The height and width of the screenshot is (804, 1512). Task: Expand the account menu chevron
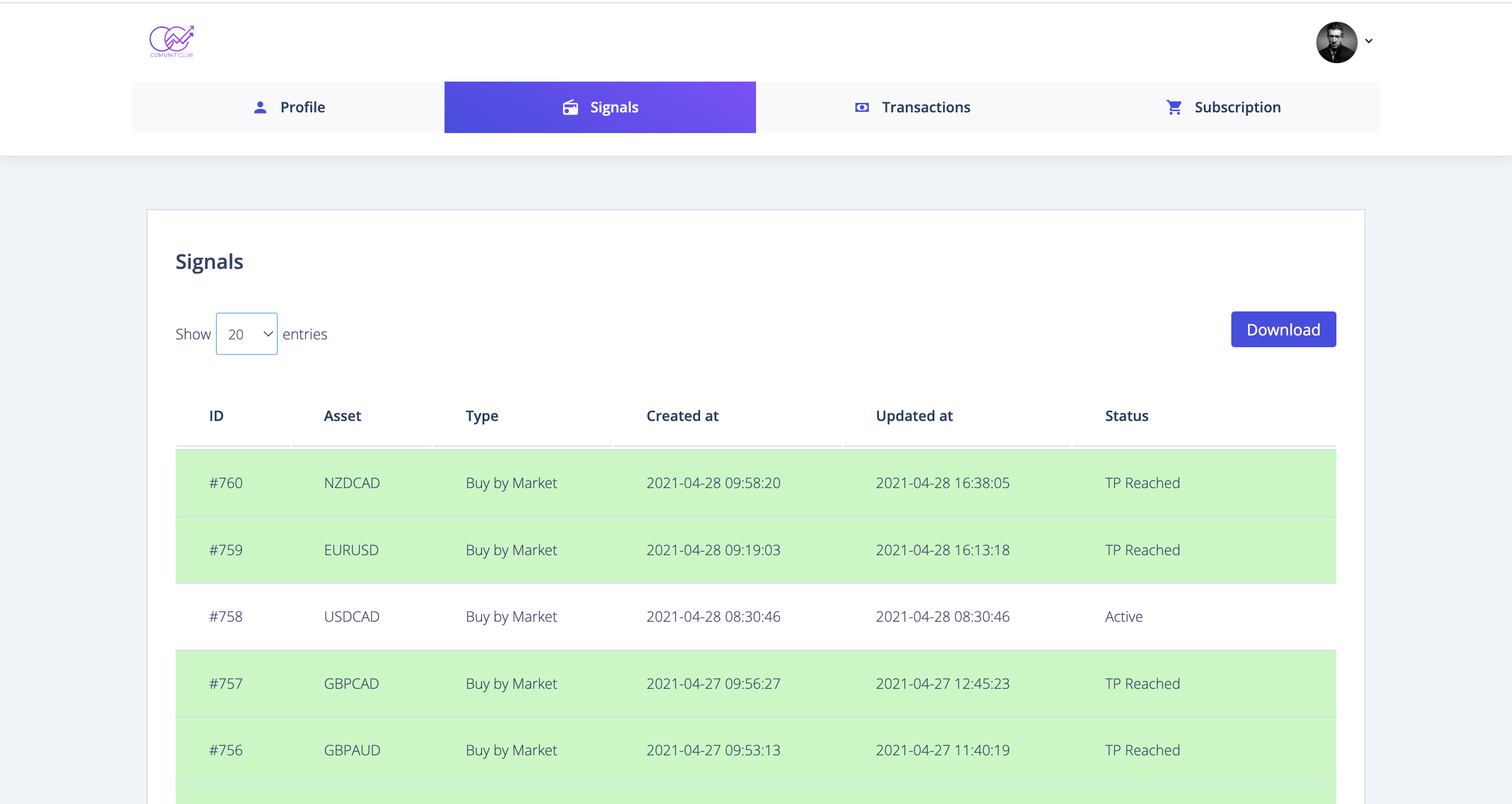point(1369,41)
